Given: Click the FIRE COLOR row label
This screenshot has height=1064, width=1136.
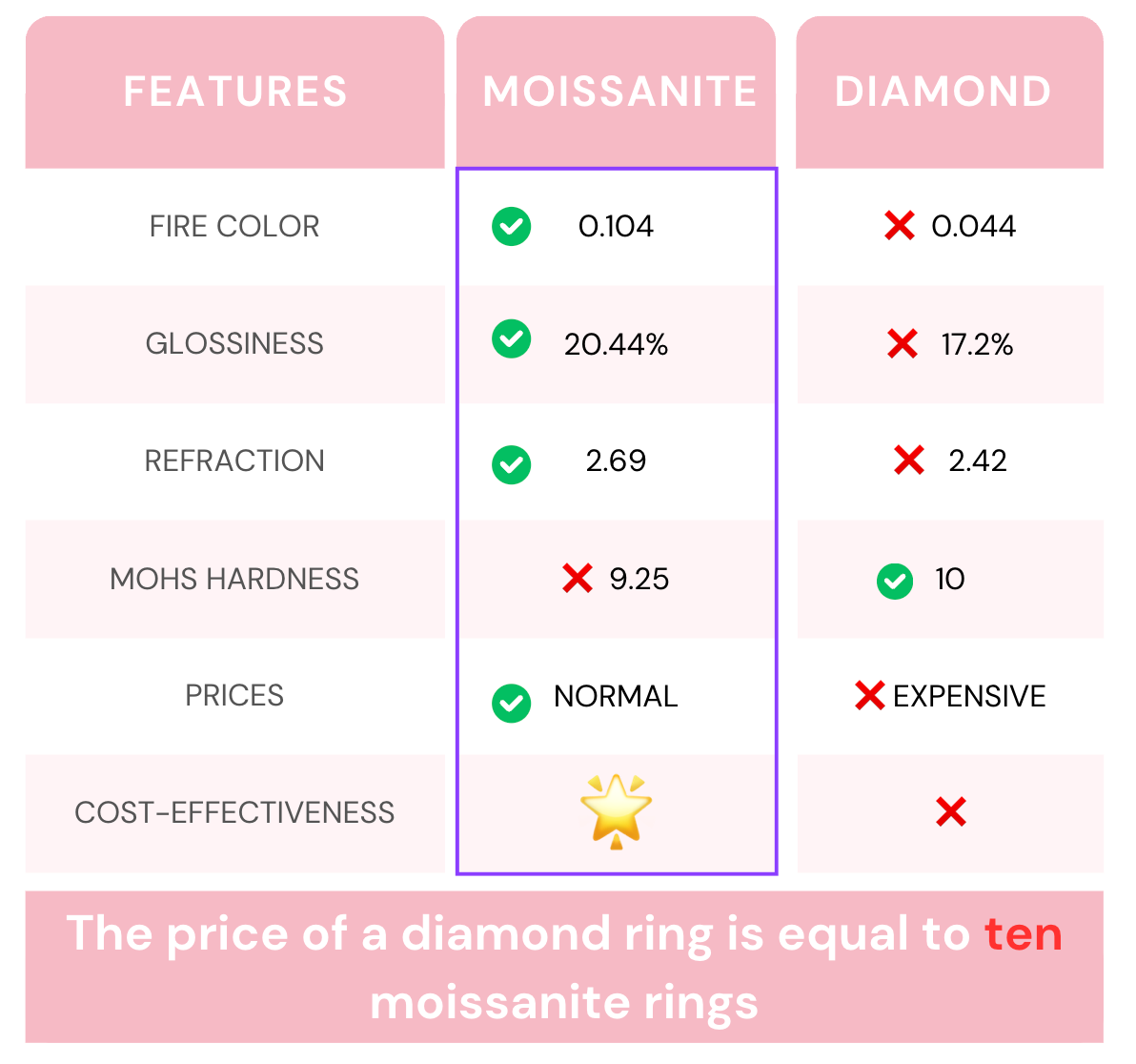Looking at the screenshot, I should (x=234, y=226).
